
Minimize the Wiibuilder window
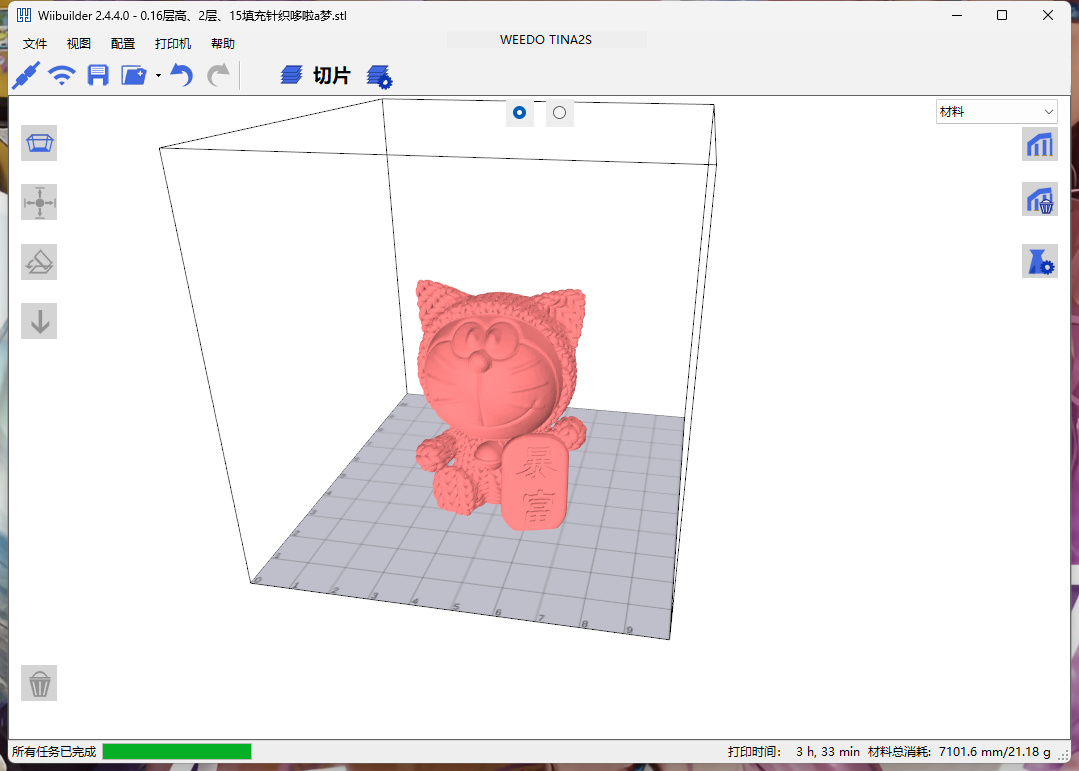point(957,15)
